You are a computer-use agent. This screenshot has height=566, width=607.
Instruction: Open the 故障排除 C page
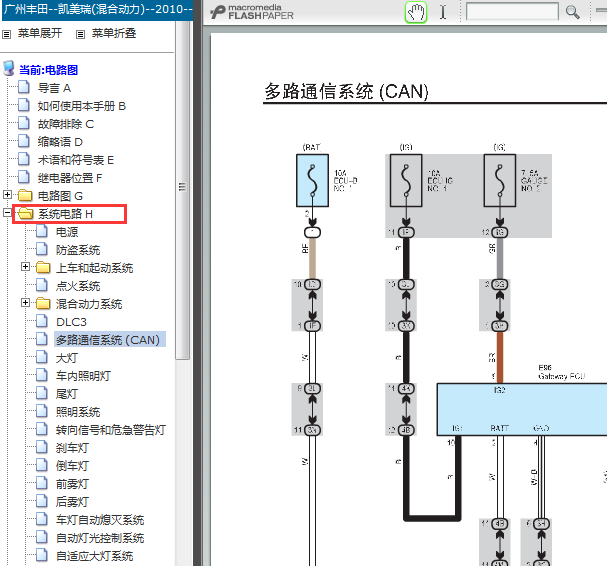pyautogui.click(x=66, y=124)
